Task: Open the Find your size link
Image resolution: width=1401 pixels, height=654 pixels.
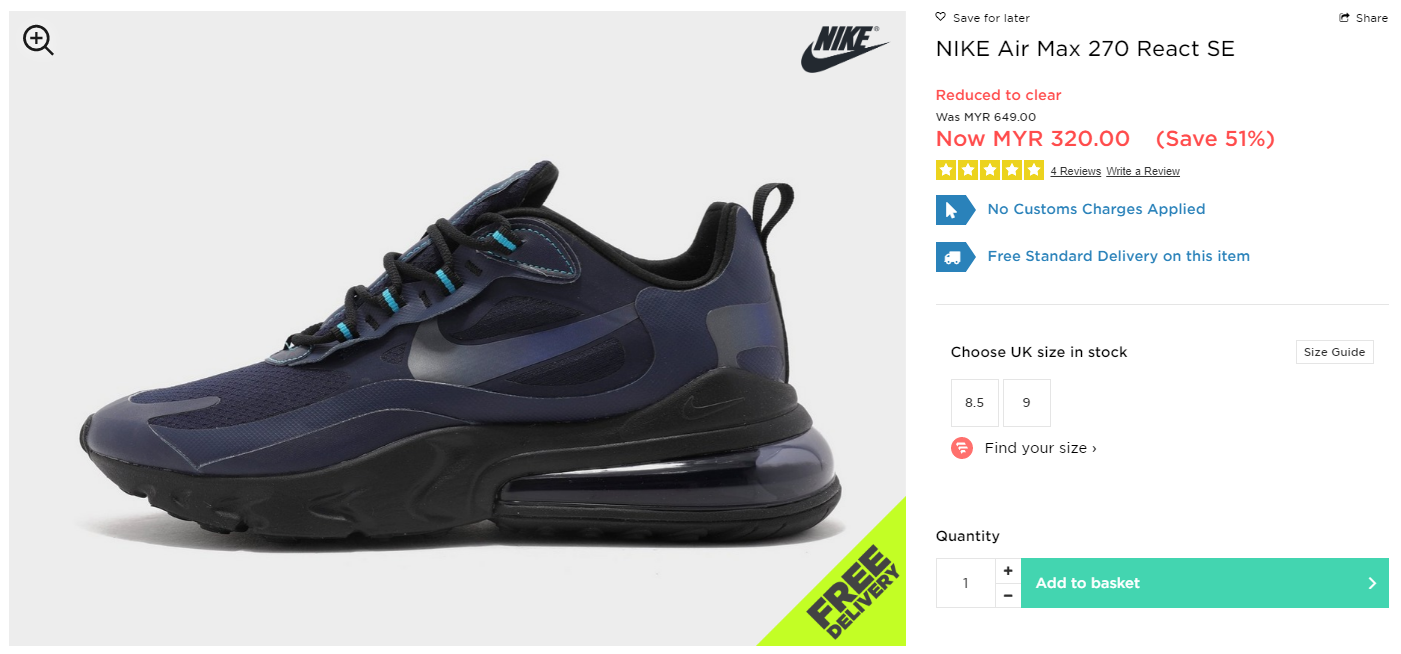Action: click(1040, 448)
